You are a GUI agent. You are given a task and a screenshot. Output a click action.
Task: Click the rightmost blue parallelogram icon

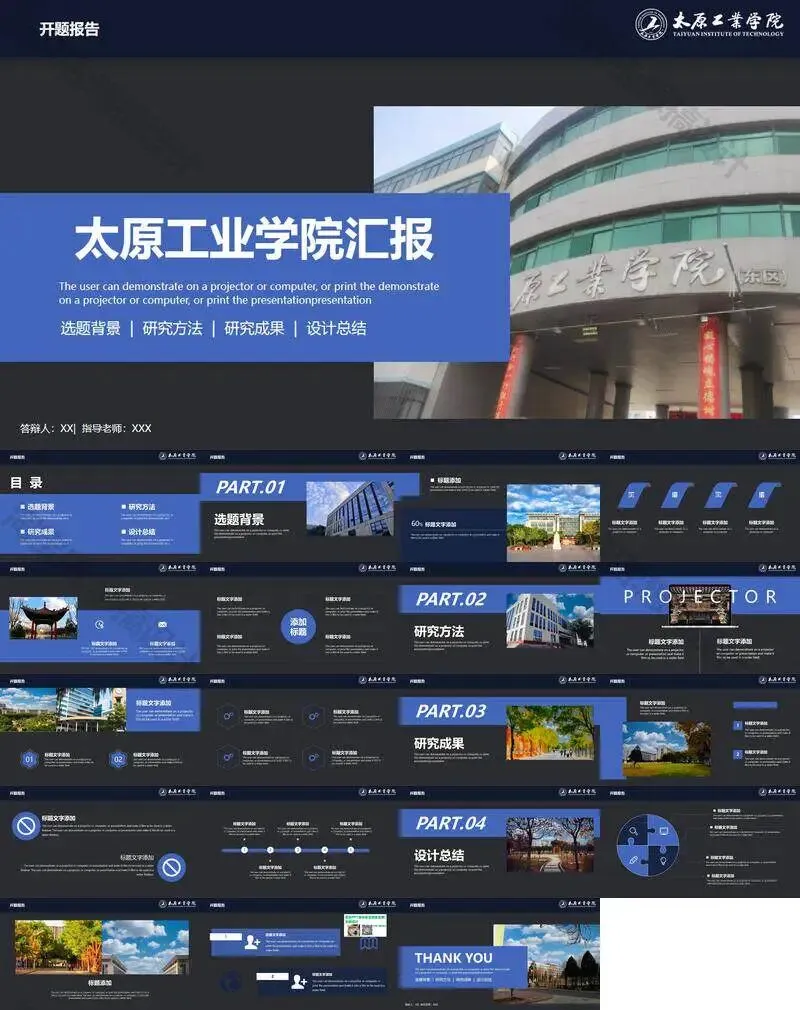[765, 495]
